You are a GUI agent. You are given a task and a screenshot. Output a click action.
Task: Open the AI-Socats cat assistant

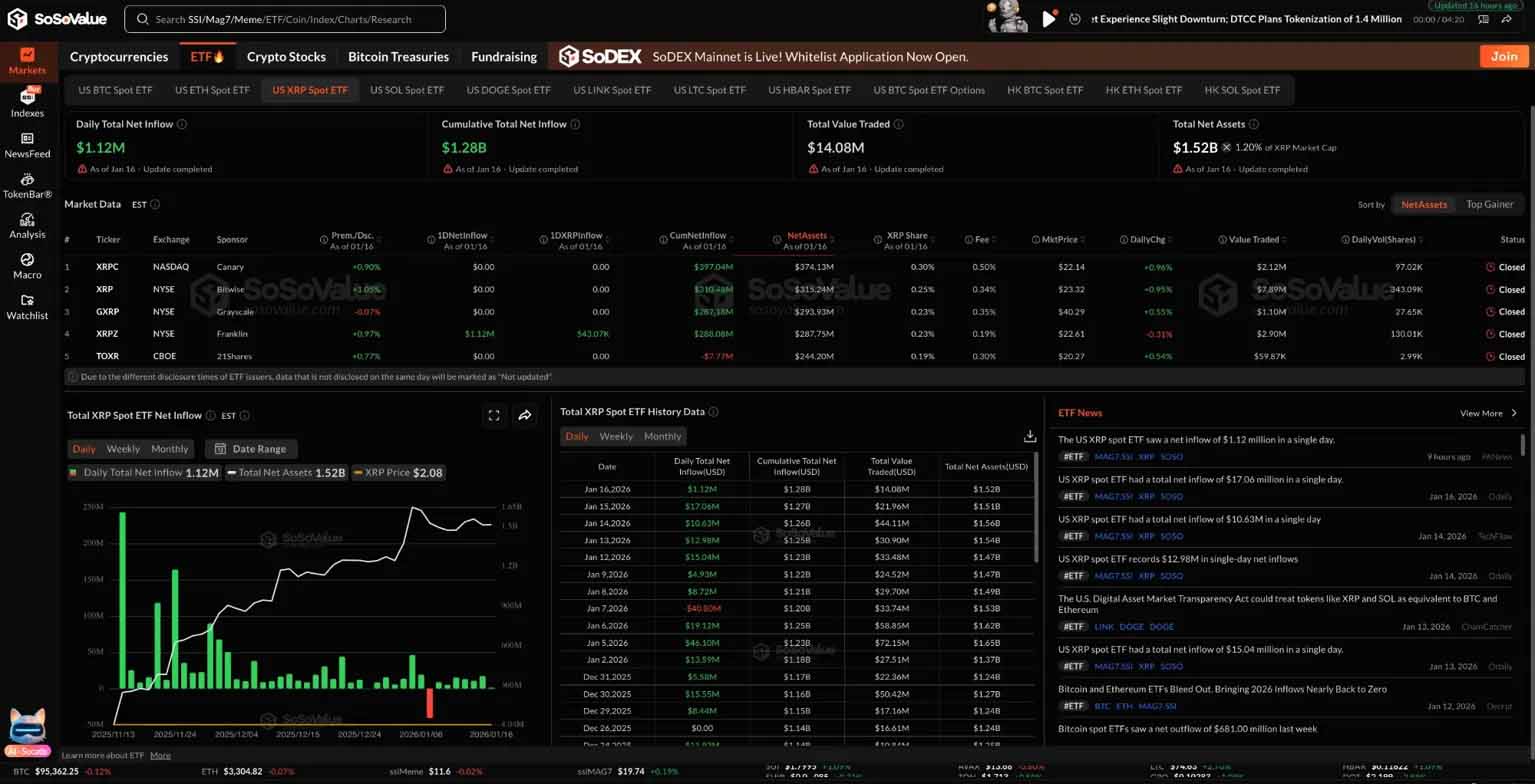tap(27, 733)
